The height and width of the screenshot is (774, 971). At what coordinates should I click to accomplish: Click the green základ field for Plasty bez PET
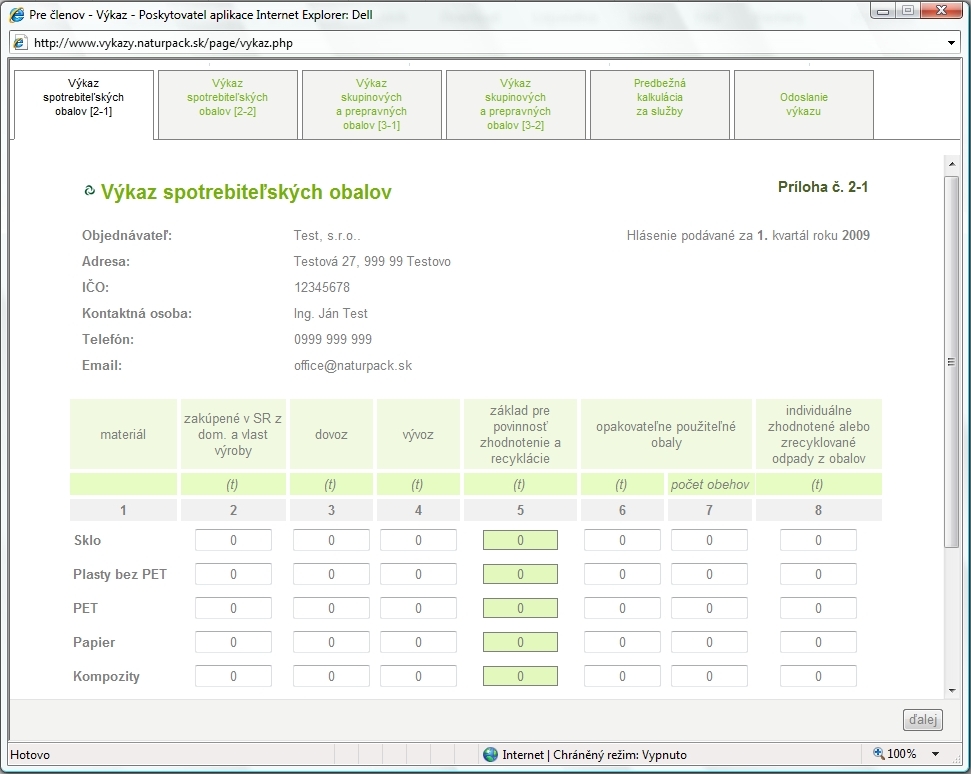[520, 575]
